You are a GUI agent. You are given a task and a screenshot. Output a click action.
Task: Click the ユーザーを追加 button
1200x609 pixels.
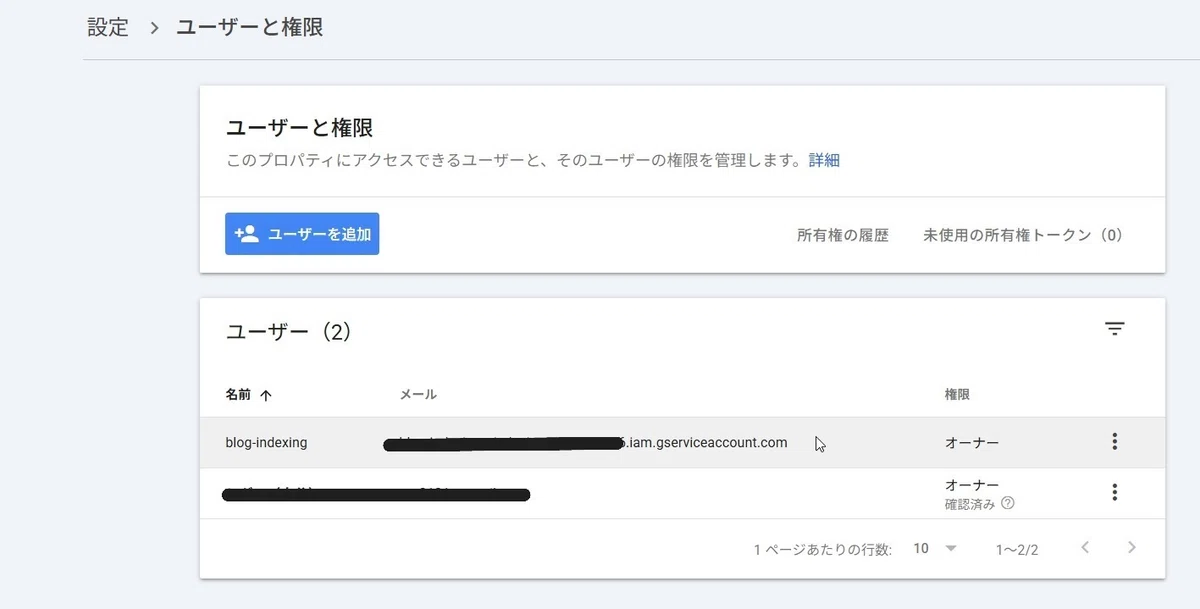[302, 234]
